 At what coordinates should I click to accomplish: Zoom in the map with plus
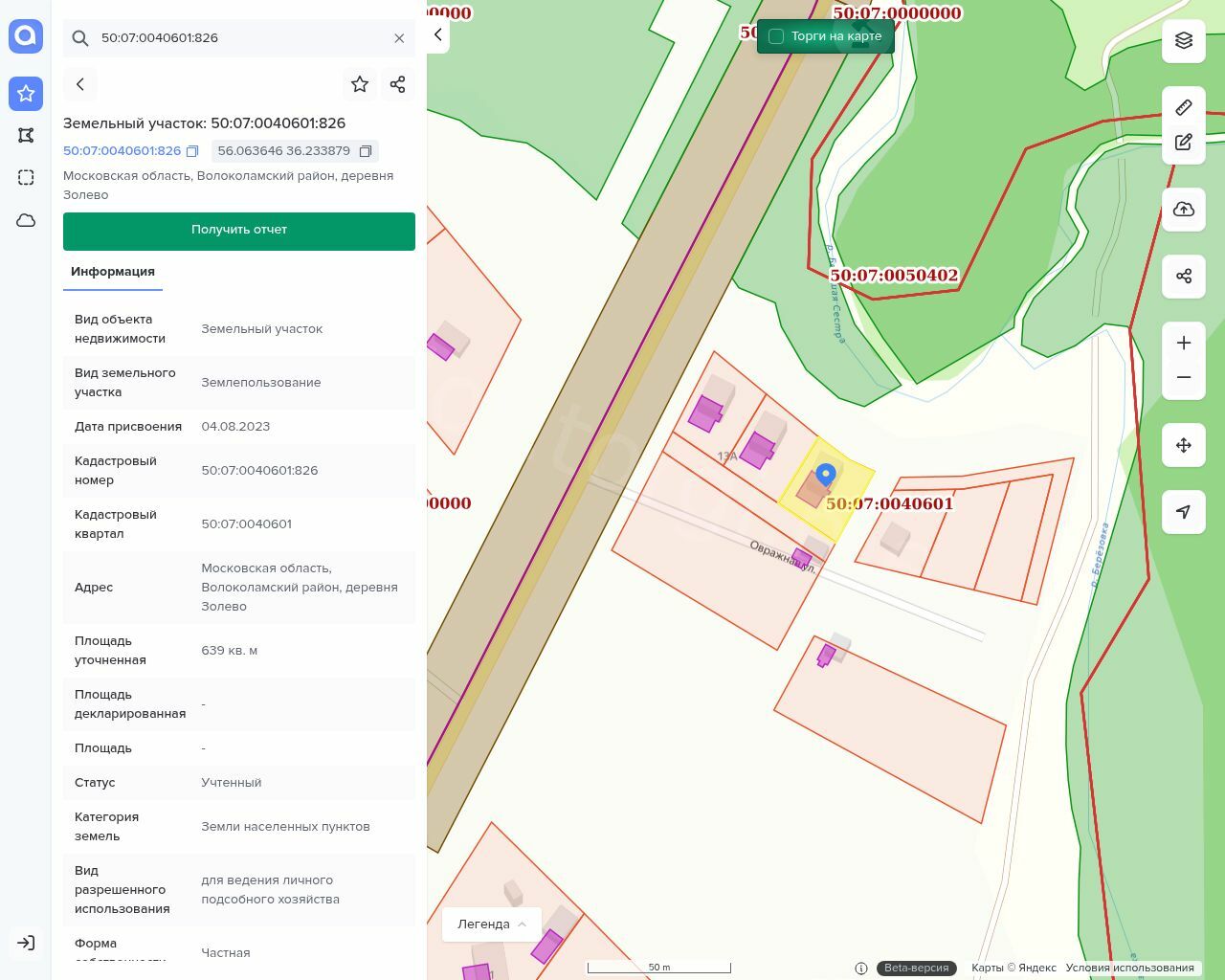pos(1184,344)
